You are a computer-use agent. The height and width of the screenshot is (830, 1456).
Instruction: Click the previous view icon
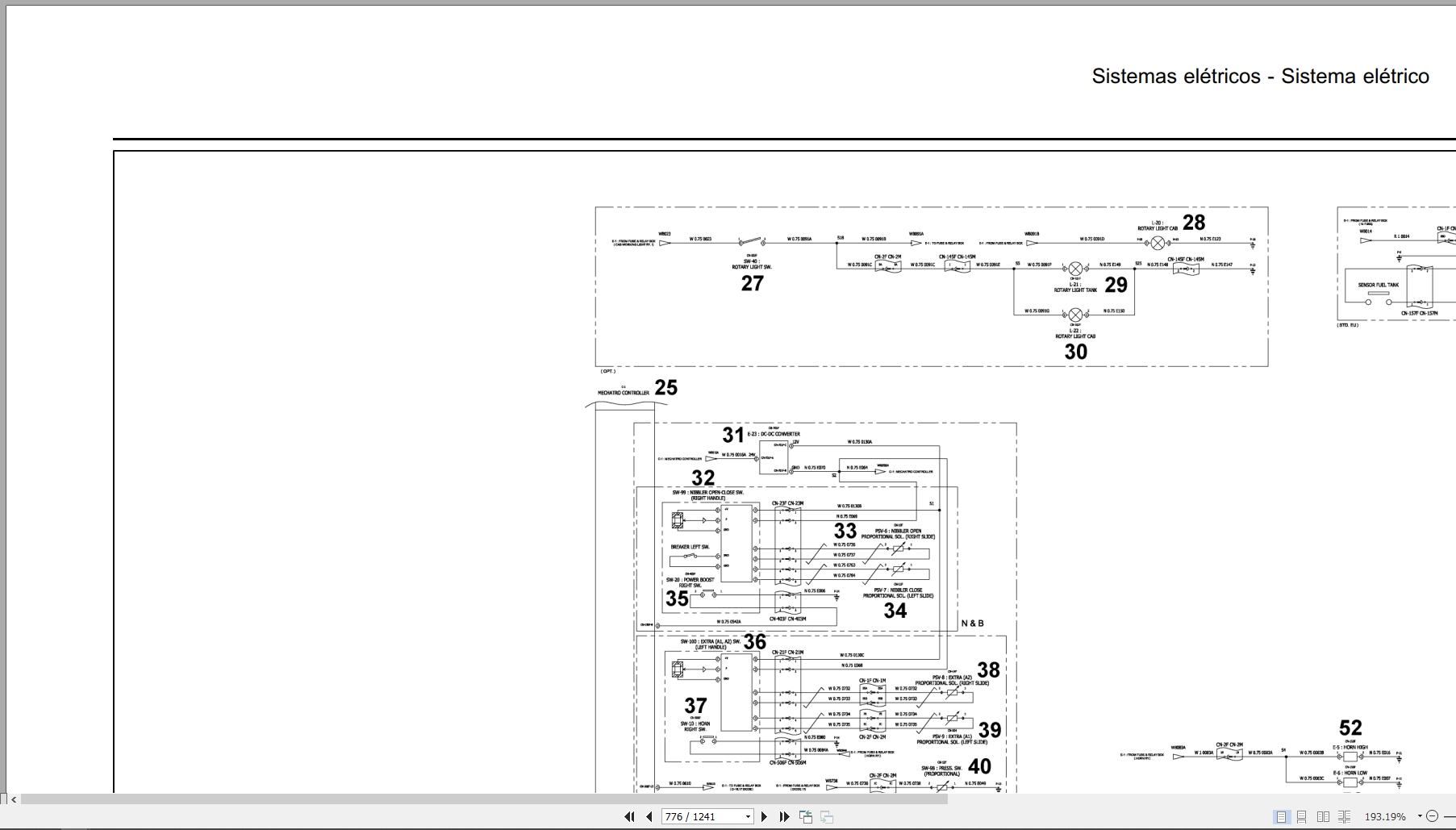(806, 816)
